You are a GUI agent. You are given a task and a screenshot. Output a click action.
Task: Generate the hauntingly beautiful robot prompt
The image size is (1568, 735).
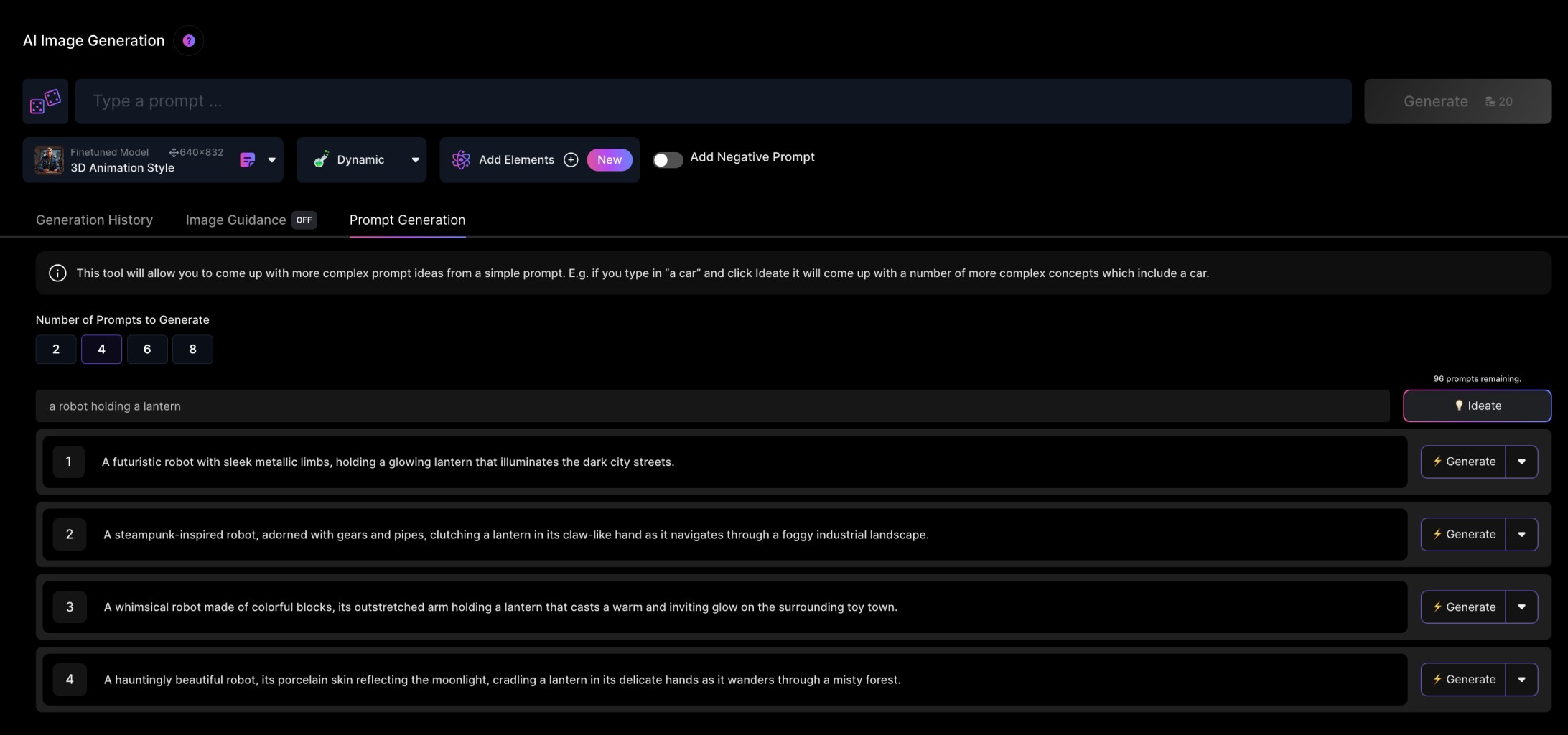pyautogui.click(x=1463, y=680)
